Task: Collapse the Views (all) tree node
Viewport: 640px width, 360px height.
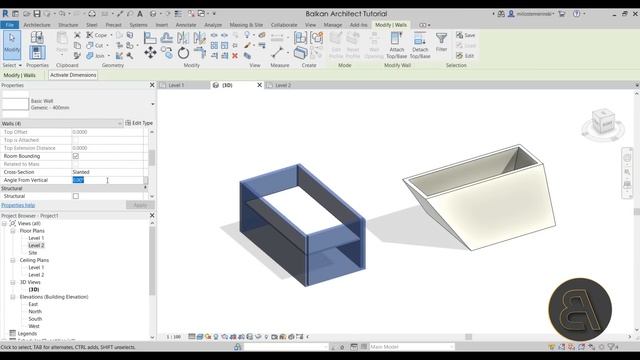Action: (x=4, y=223)
